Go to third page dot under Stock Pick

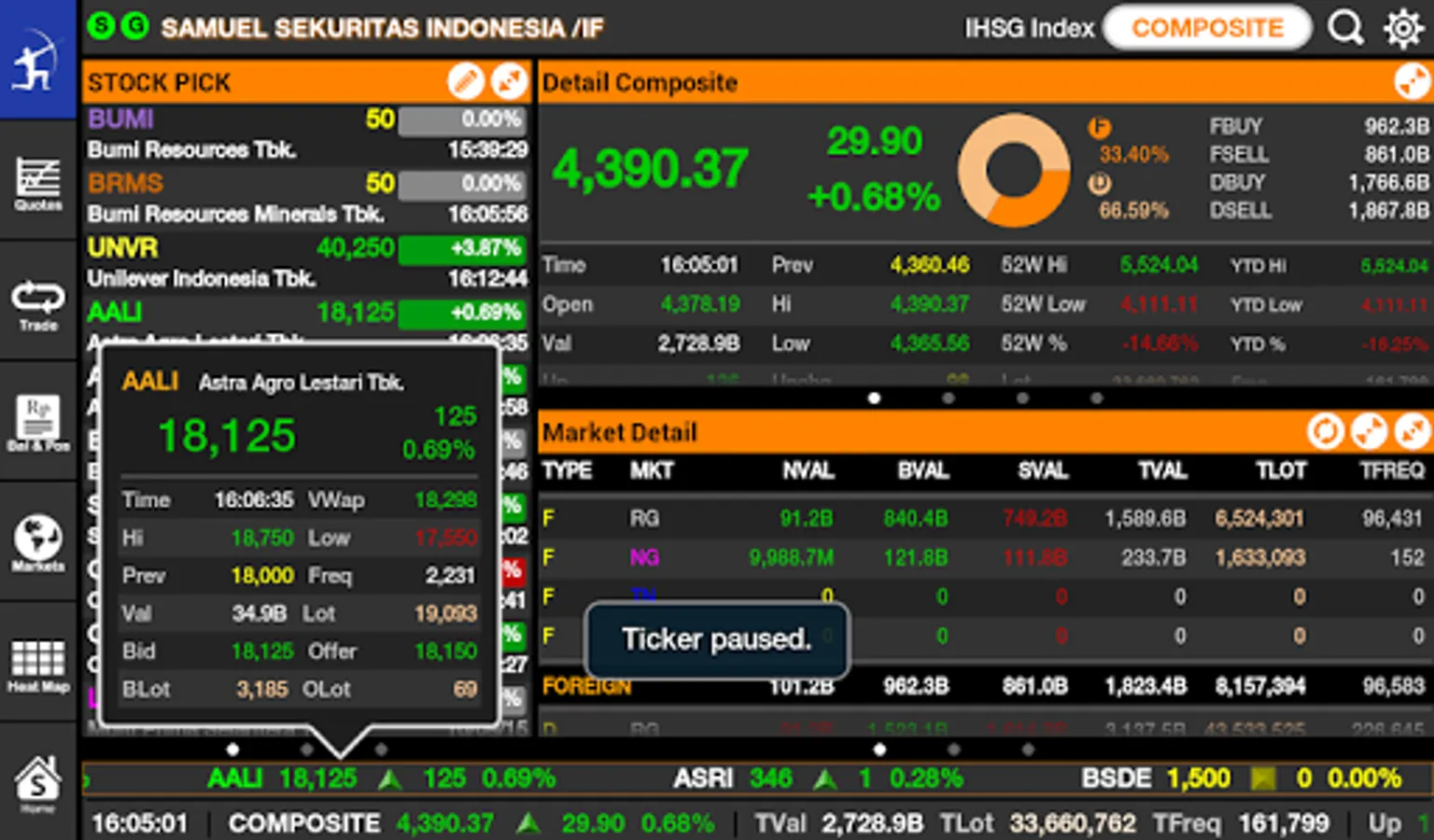tap(381, 749)
